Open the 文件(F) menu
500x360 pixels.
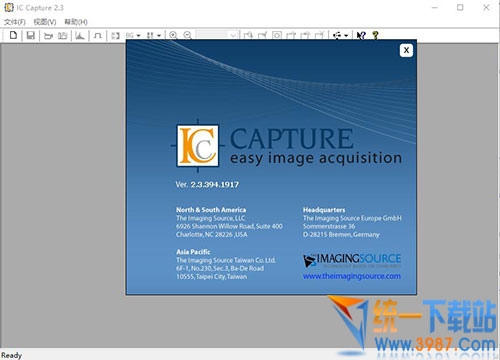15,22
